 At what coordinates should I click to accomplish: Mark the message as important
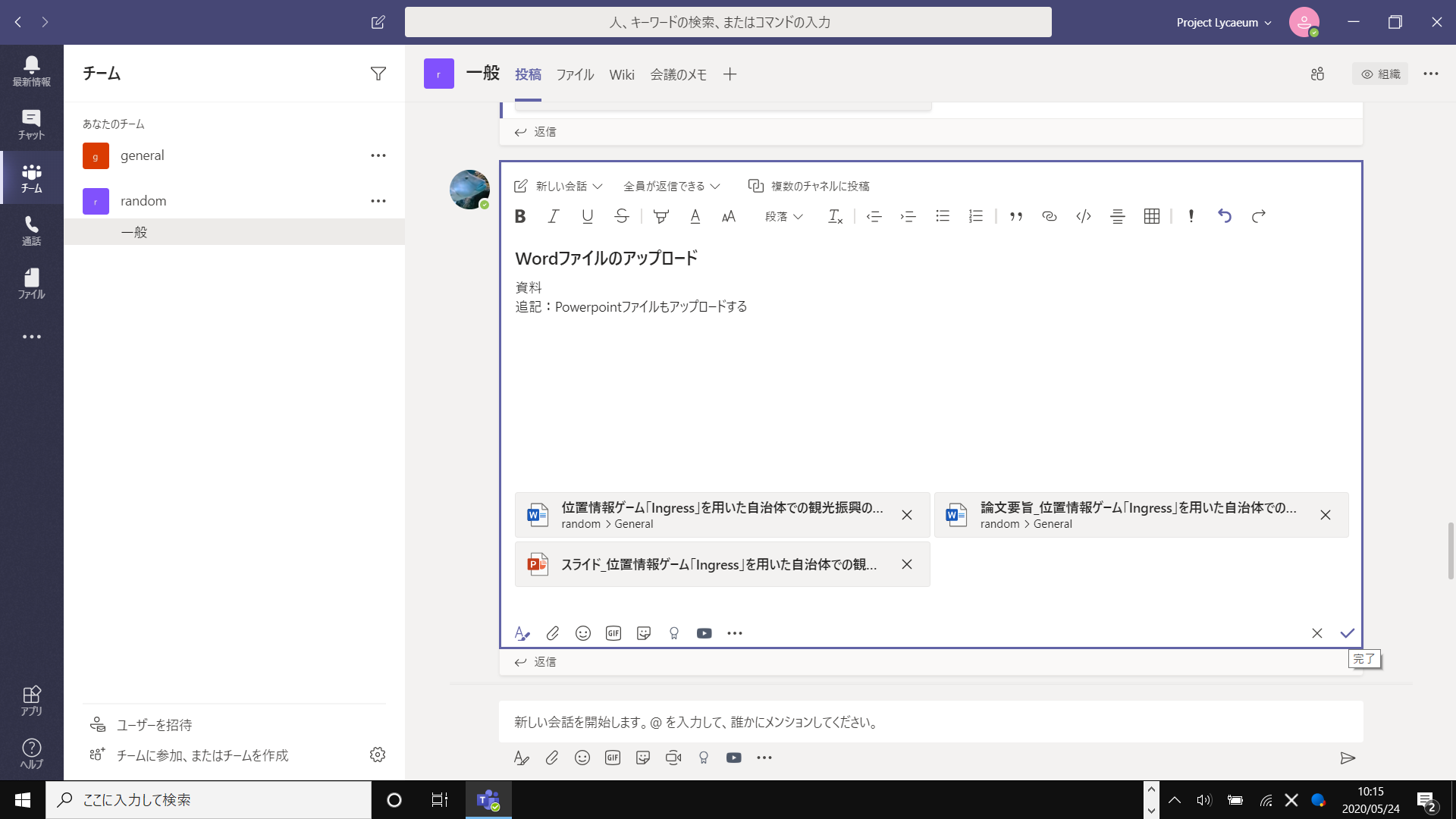pyautogui.click(x=1190, y=216)
